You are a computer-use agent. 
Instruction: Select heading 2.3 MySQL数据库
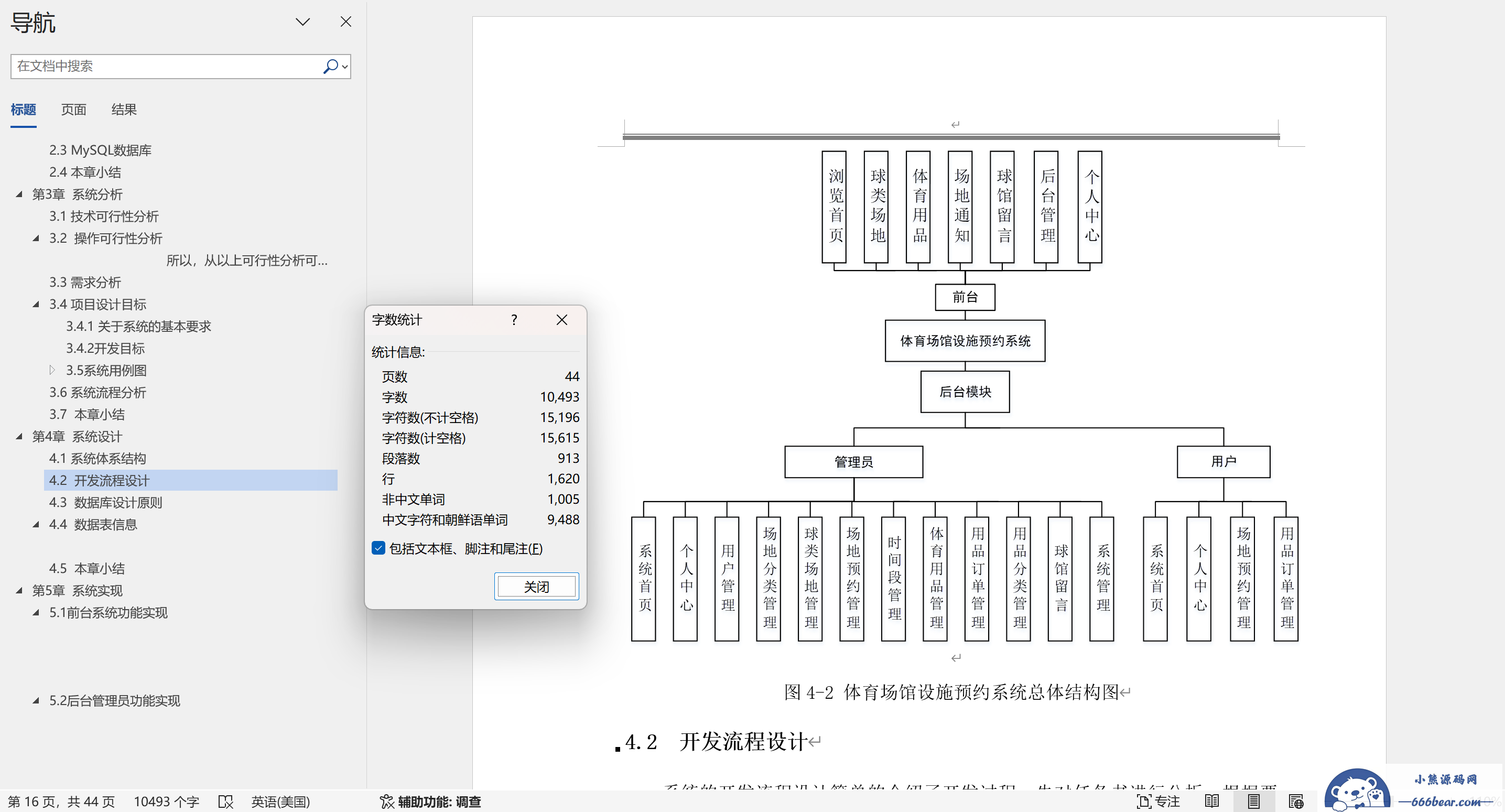[x=100, y=150]
